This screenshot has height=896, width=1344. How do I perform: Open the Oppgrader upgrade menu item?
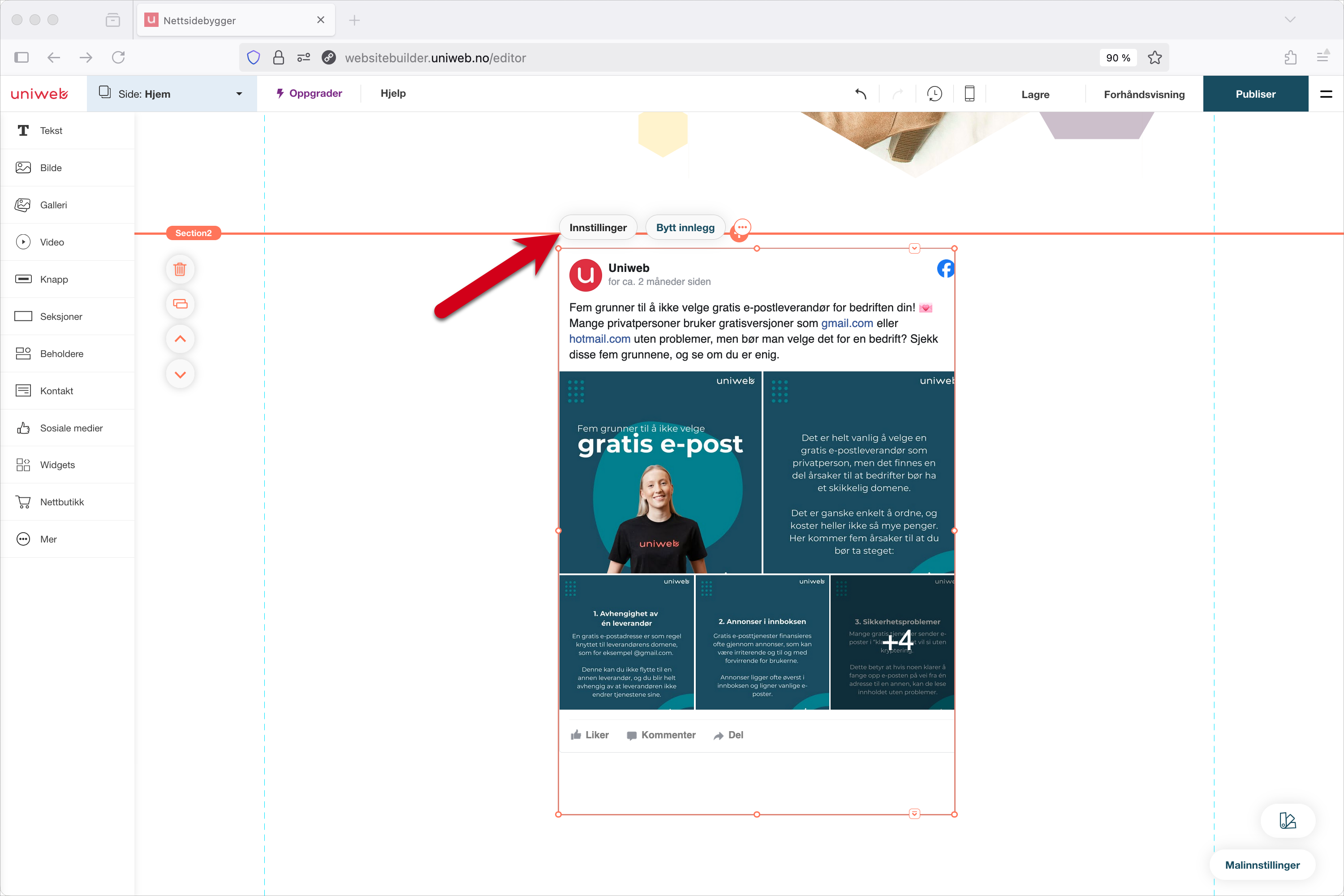coord(309,93)
